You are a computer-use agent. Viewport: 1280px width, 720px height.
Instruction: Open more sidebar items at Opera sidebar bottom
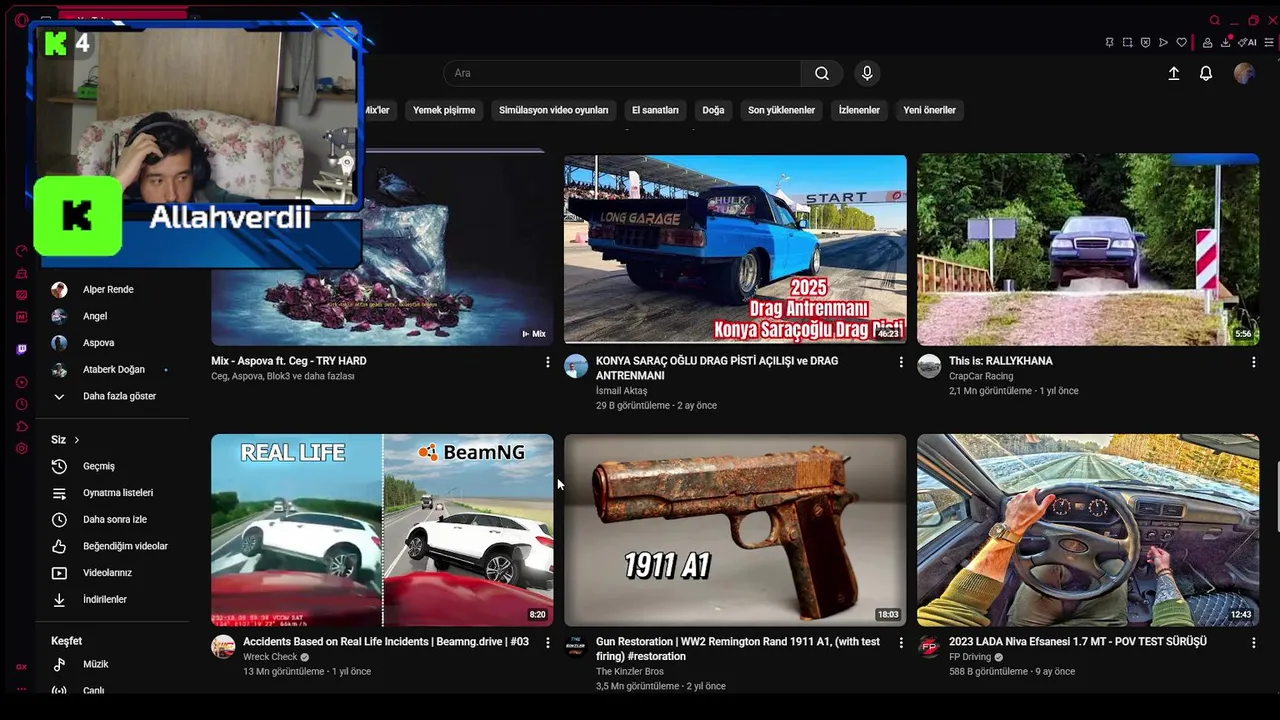[x=21, y=689]
